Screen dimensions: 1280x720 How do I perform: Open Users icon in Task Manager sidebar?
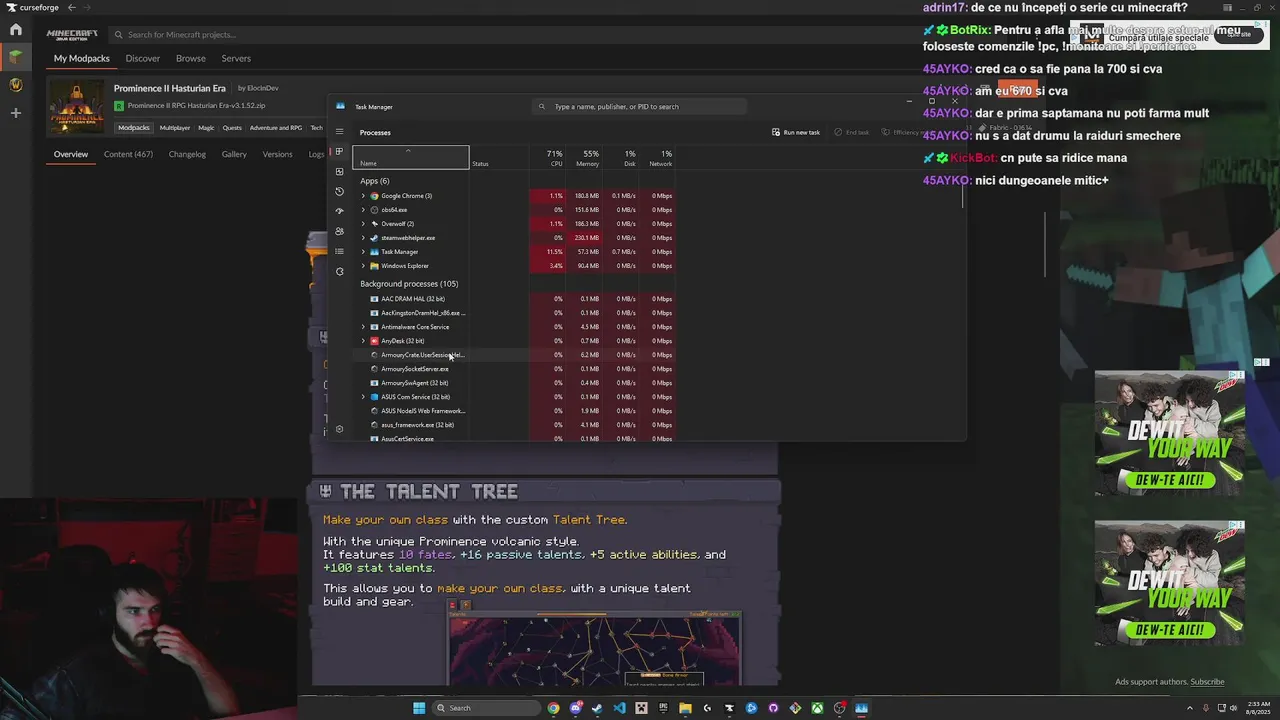(340, 231)
